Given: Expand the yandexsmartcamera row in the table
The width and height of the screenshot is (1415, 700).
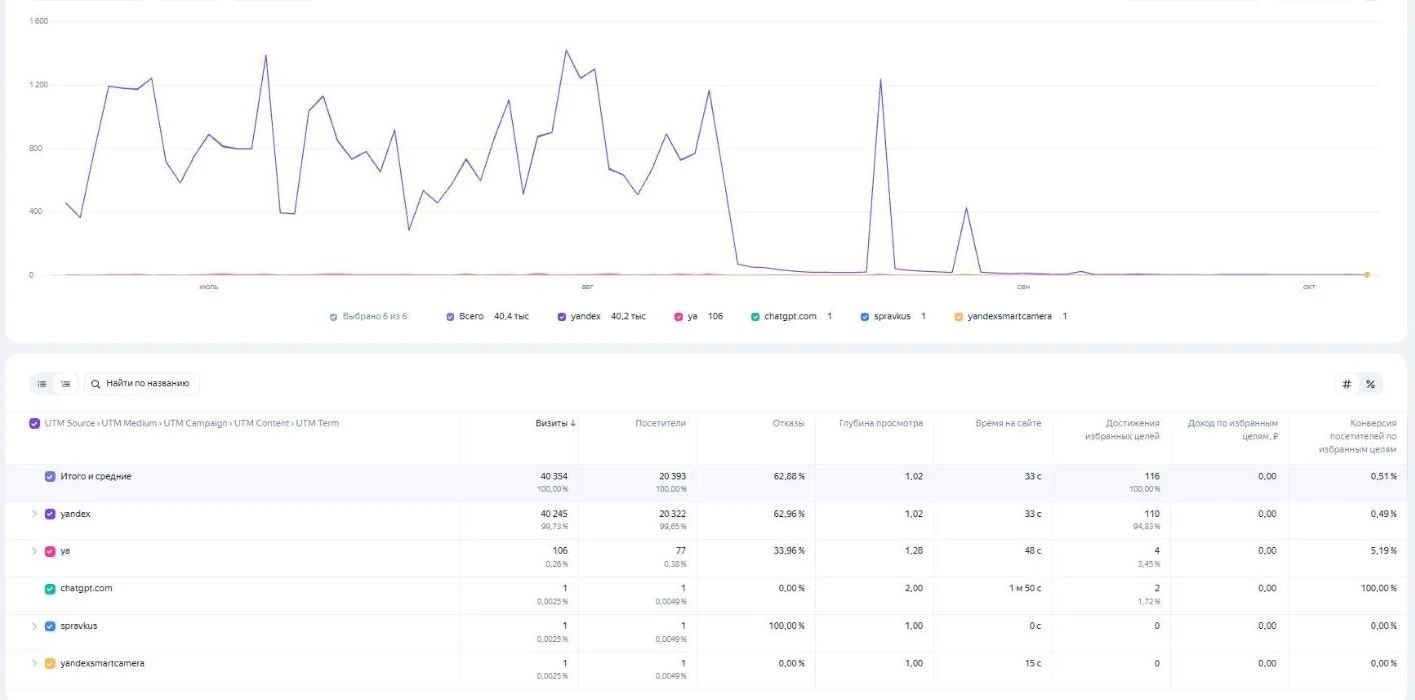Looking at the screenshot, I should 35,663.
